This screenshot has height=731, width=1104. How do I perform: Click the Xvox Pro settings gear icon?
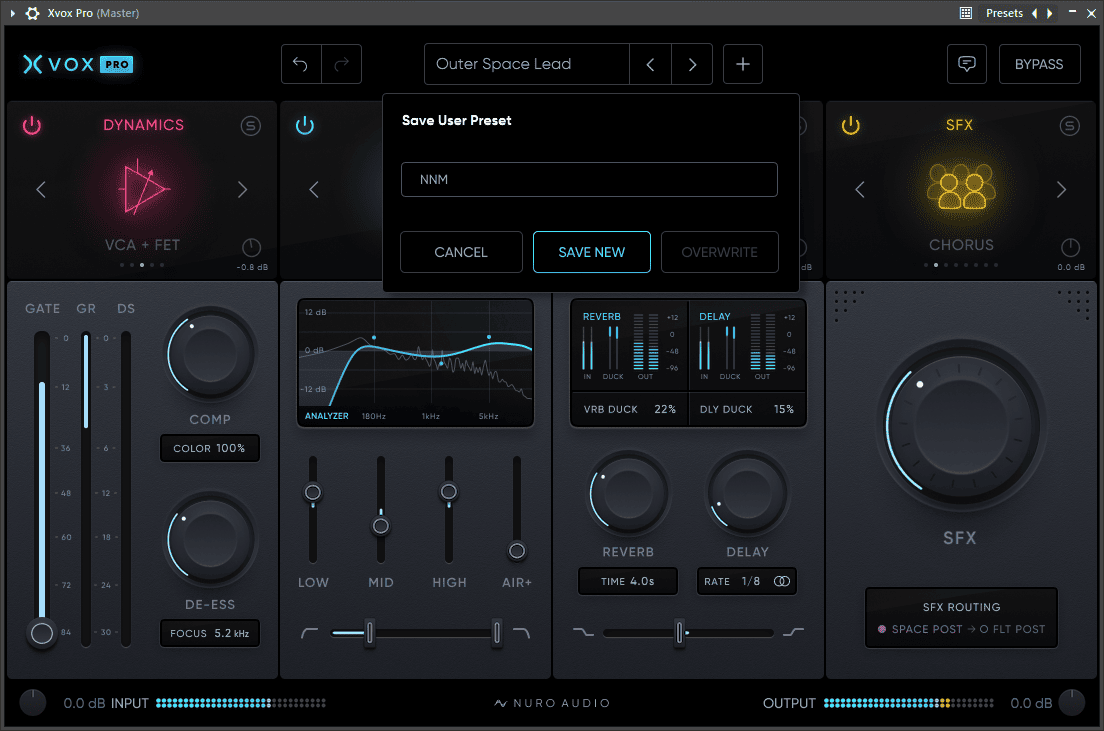tap(32, 13)
